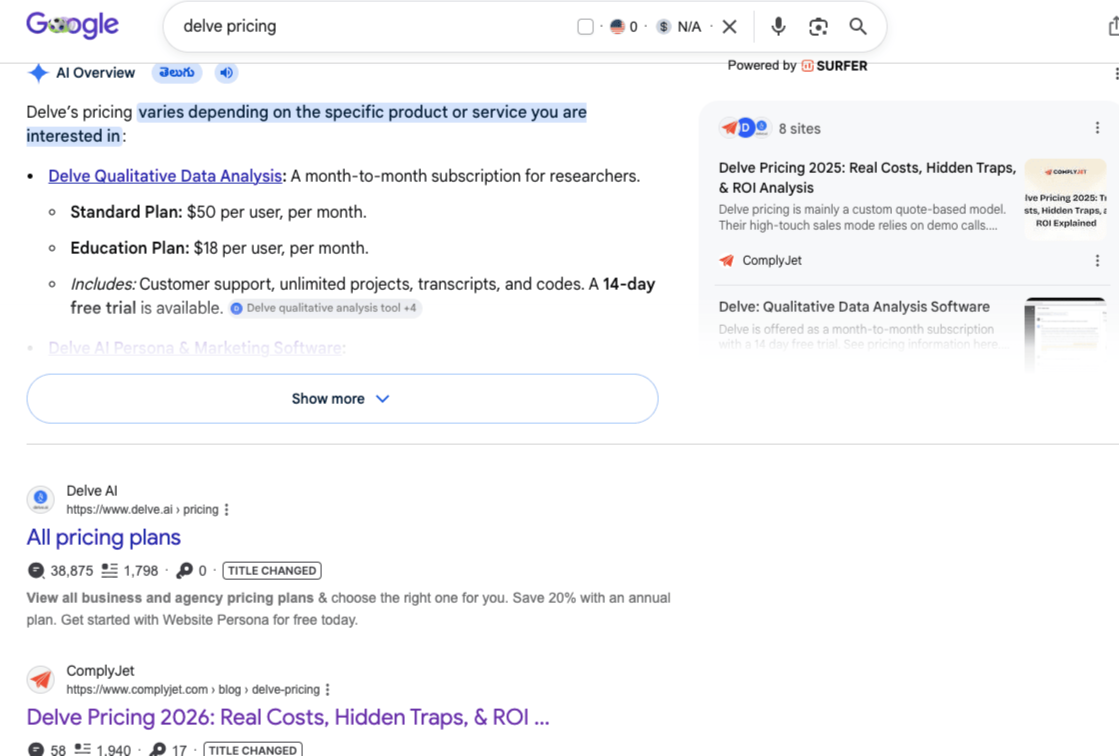Click word count icon showing 1,940
1119x756 pixels.
[83, 749]
